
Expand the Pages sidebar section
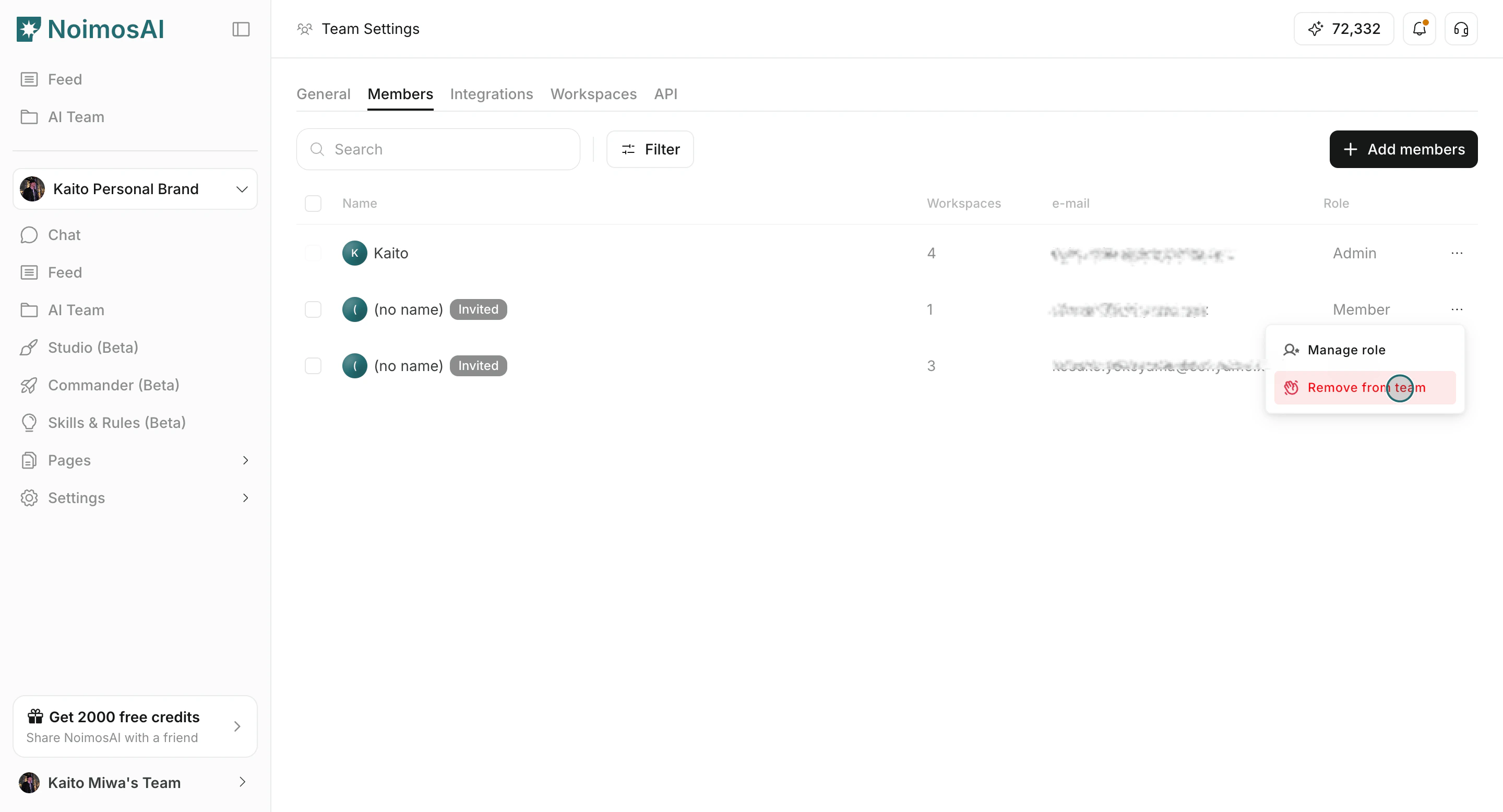(245, 460)
